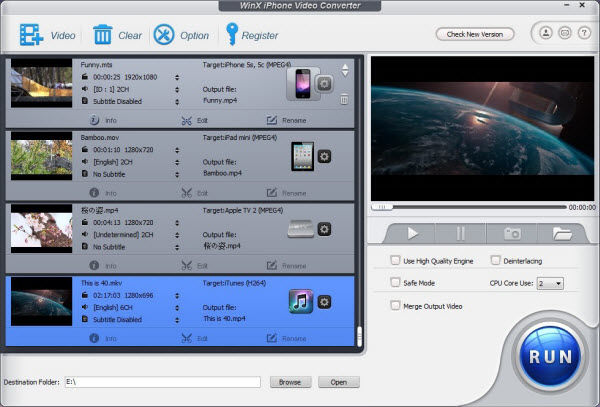The image size is (600, 407).
Task: Select the cherry blossom video thumbnail
Action: click(41, 228)
